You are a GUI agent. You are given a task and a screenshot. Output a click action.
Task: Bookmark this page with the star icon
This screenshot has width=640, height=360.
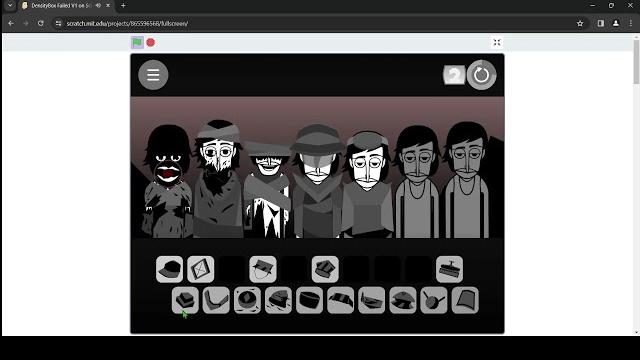click(x=580, y=24)
